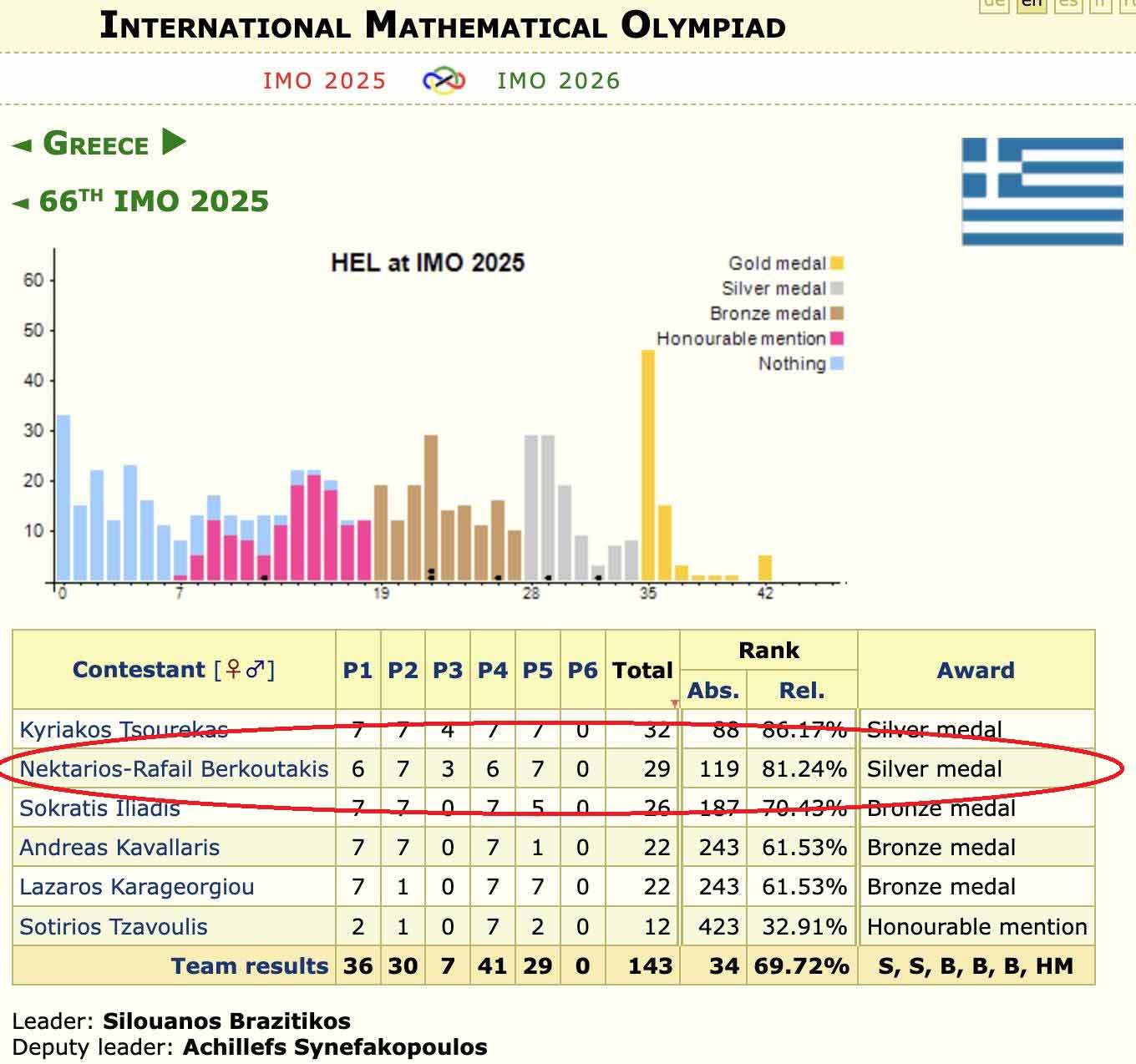The width and height of the screenshot is (1136, 1064).
Task: Click the chart title HEL at IMO 2025
Action: pos(428,262)
